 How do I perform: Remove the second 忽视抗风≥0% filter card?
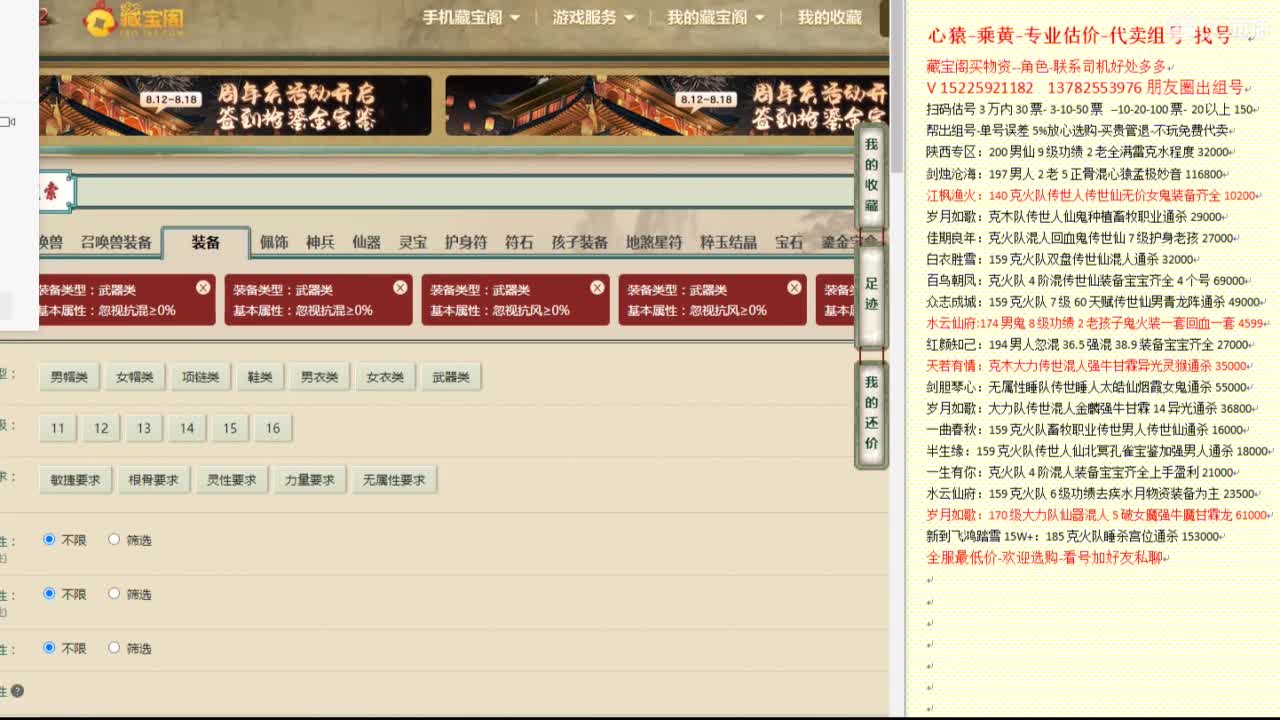pos(794,287)
